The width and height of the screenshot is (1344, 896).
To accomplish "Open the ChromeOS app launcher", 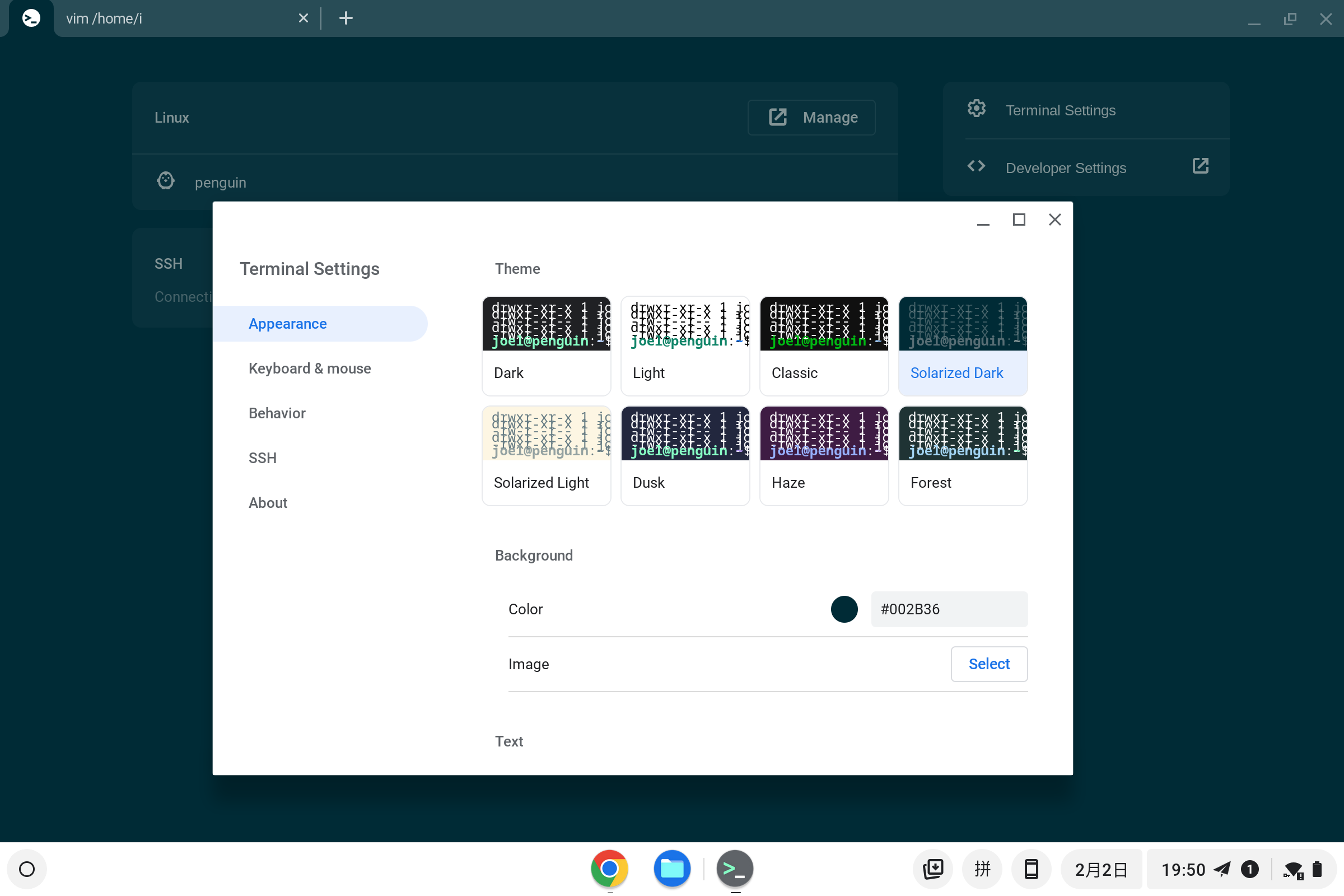I will coord(27,868).
